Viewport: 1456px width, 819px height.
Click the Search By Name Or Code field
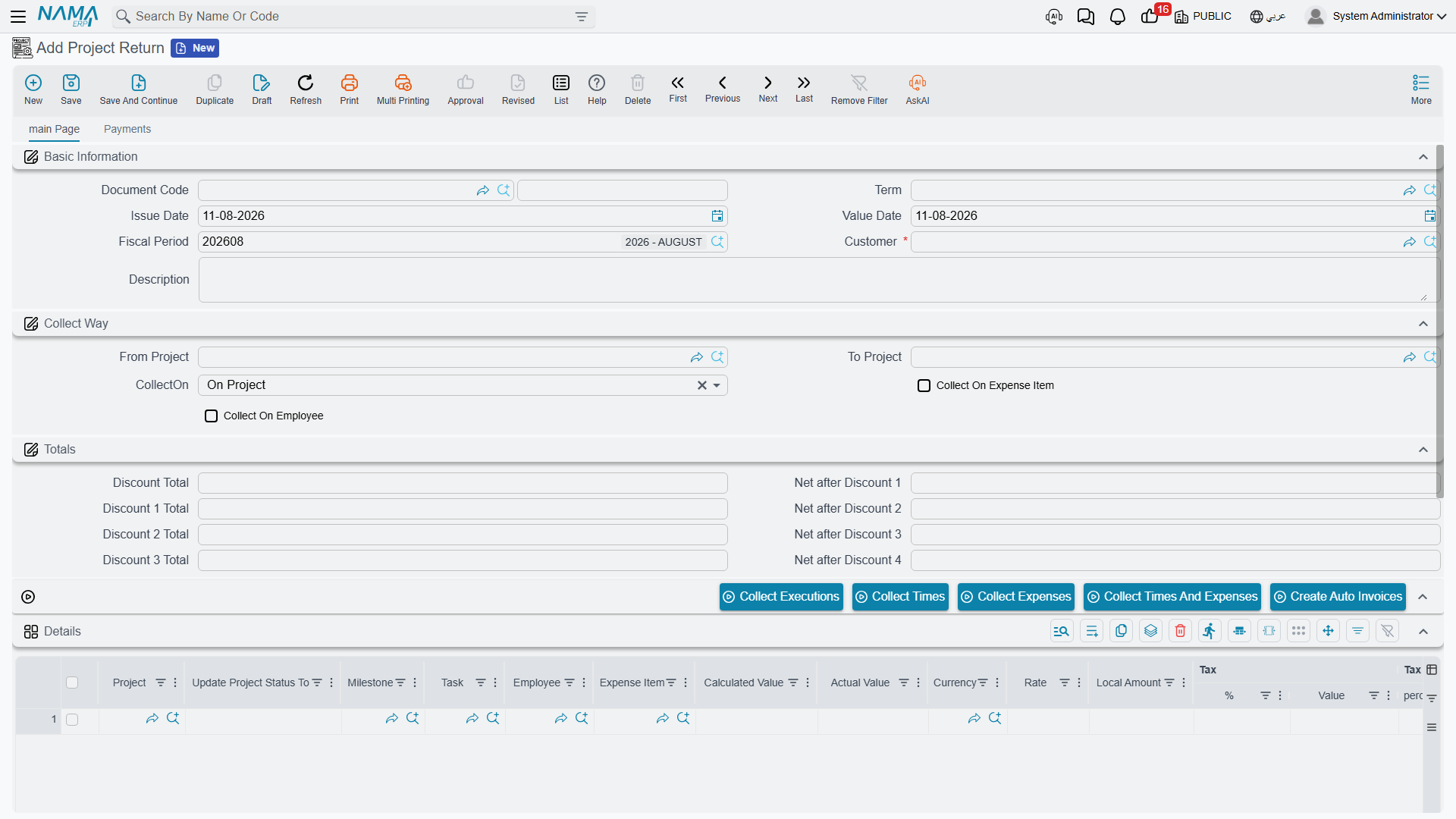pyautogui.click(x=353, y=17)
